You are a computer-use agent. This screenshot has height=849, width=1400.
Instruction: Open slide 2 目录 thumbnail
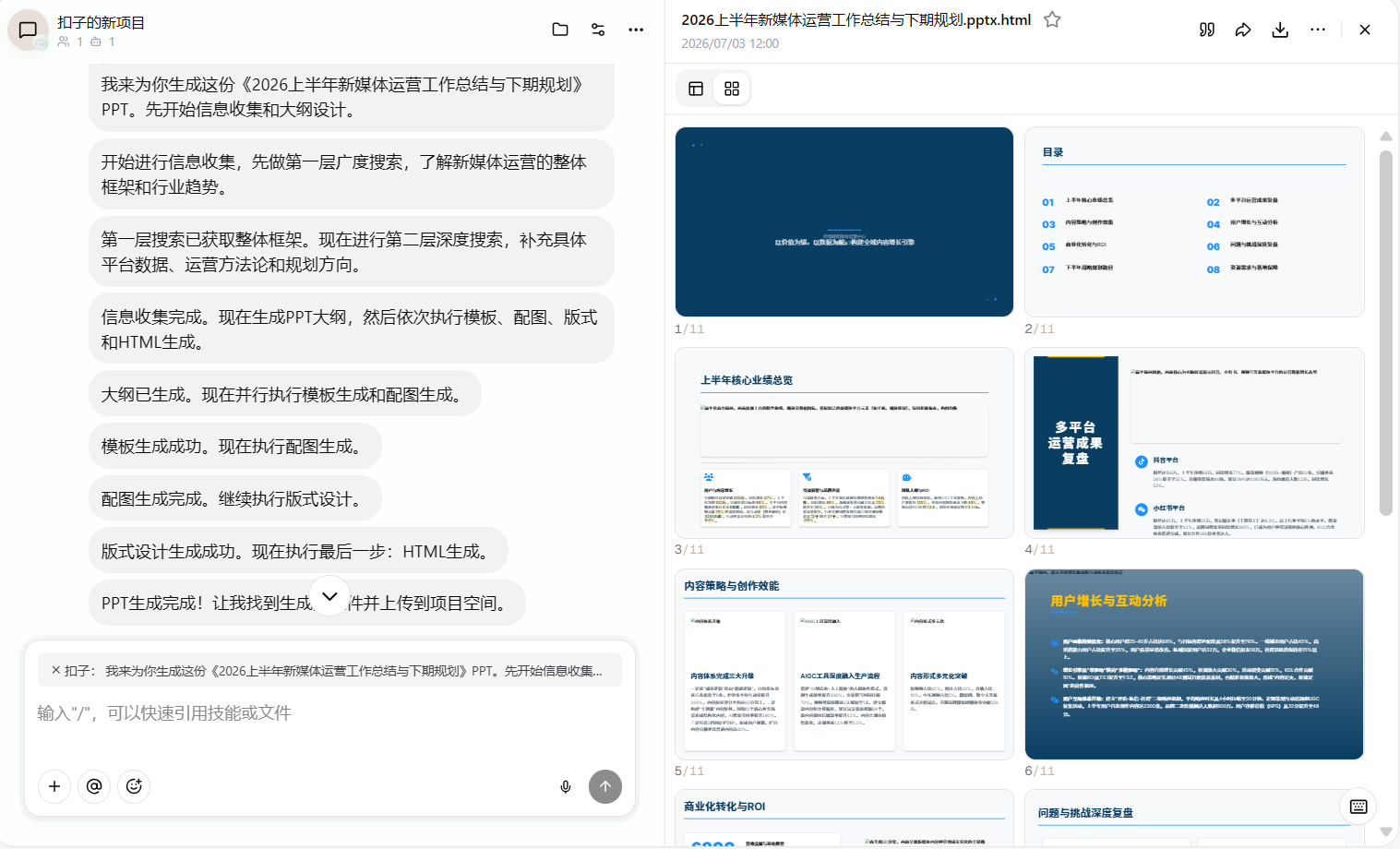(x=1194, y=222)
